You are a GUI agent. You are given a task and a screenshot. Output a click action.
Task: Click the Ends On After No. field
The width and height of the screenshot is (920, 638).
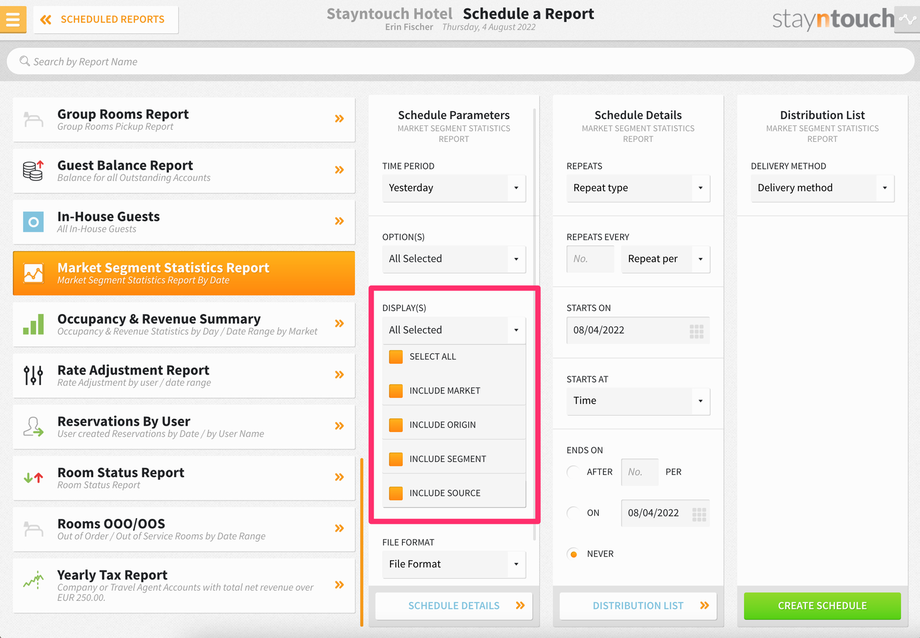point(640,472)
